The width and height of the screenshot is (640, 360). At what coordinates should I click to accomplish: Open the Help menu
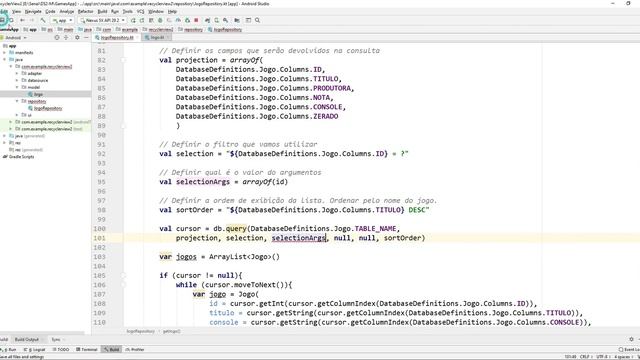point(172,11)
